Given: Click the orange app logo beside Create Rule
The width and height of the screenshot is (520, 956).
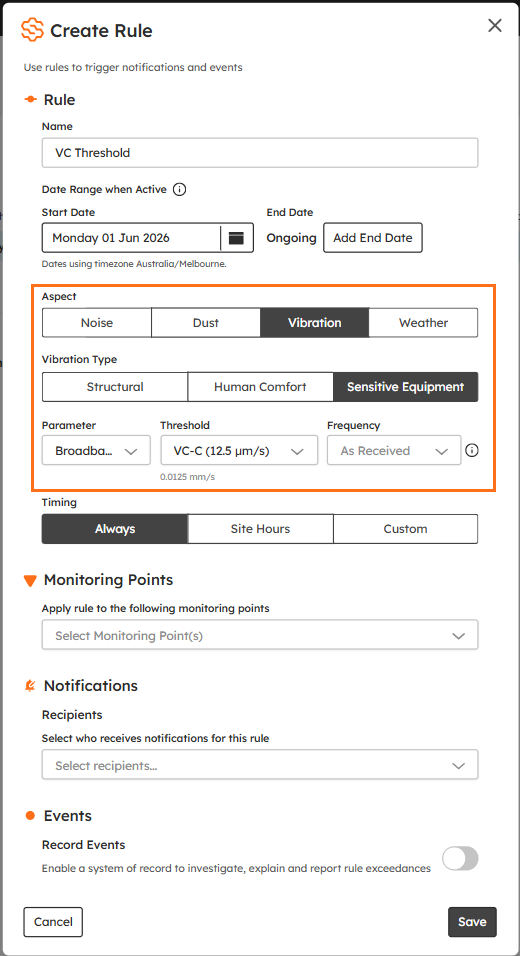Looking at the screenshot, I should 32,29.
